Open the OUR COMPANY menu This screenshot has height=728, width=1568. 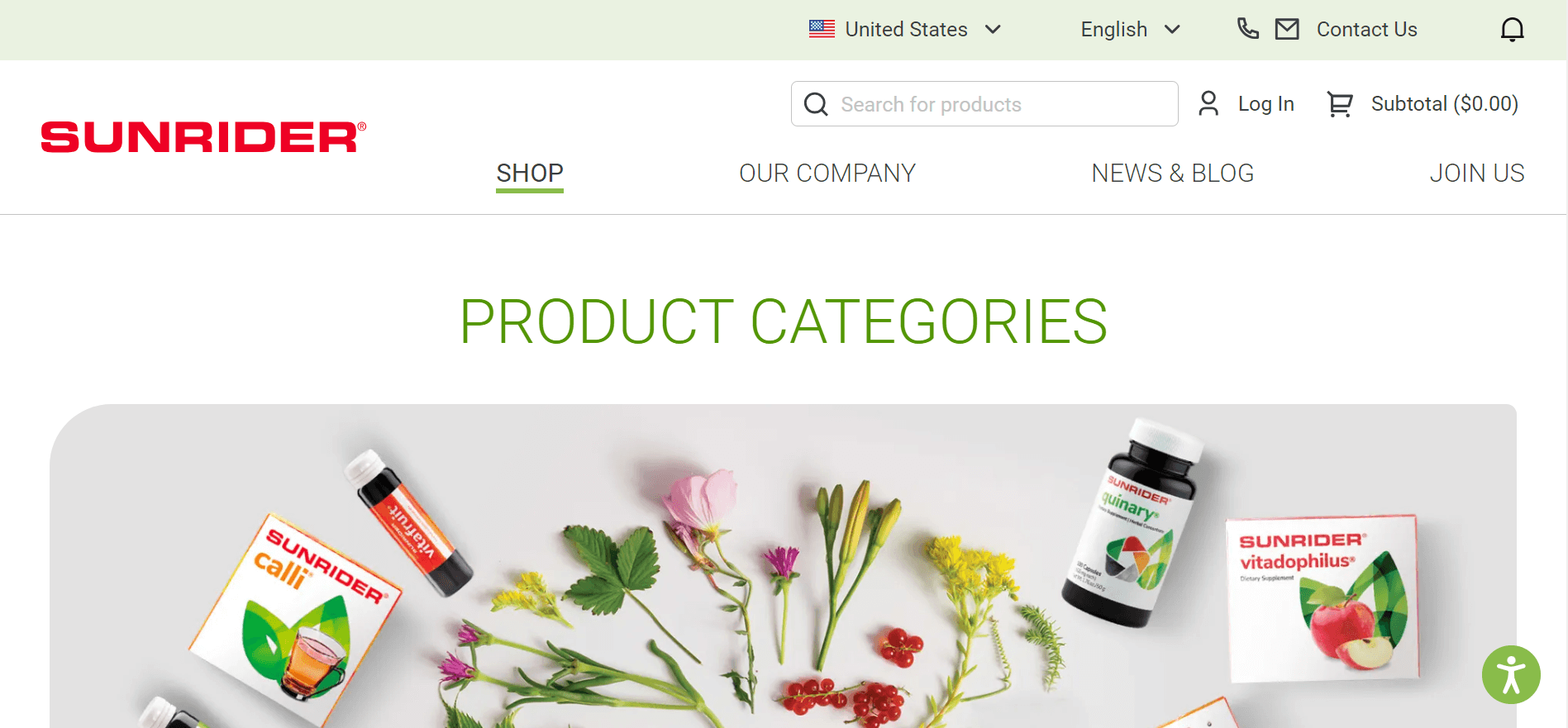(x=827, y=174)
